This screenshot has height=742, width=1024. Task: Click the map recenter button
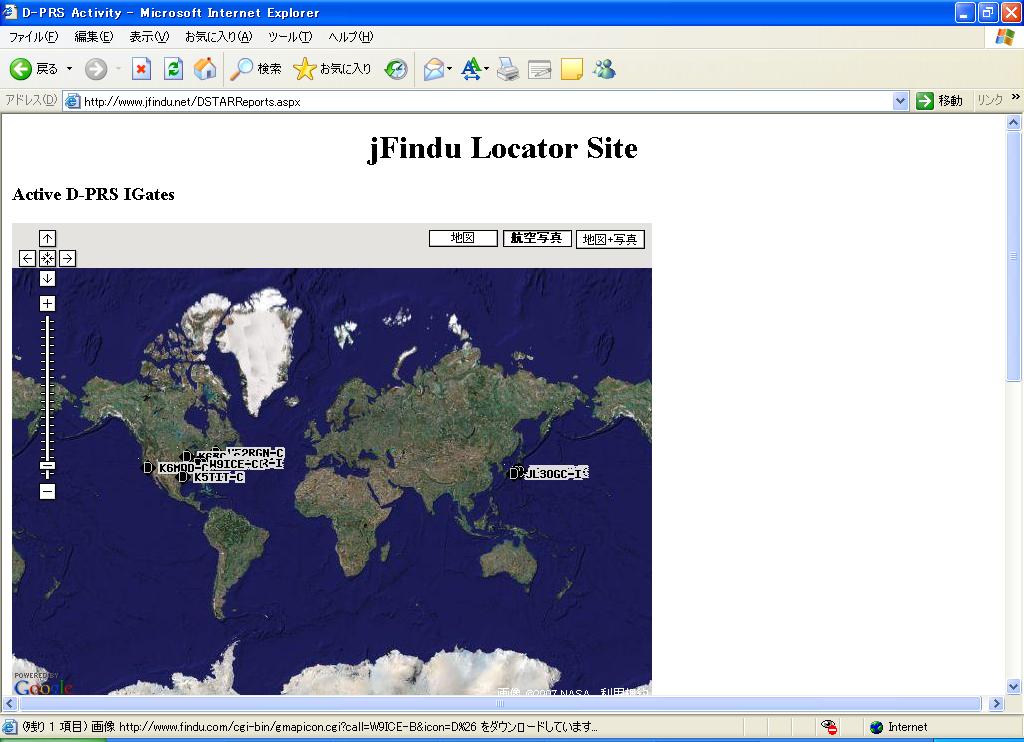pos(47,259)
